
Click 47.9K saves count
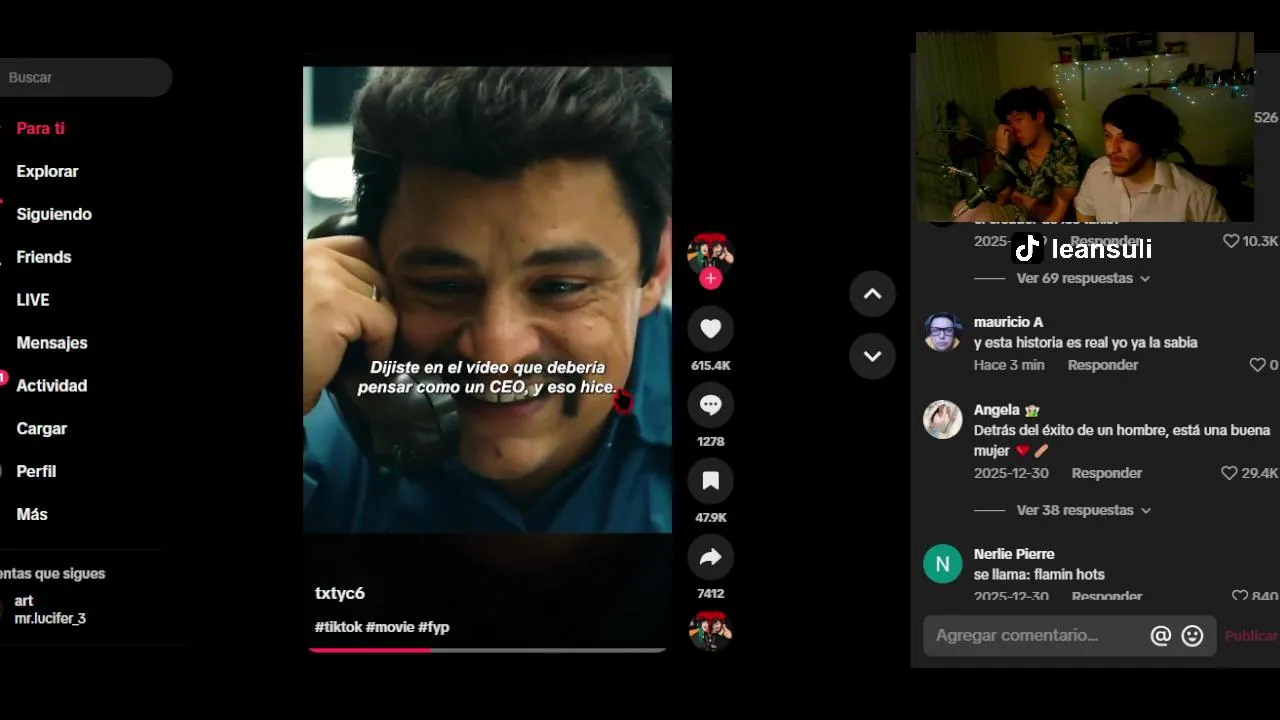tap(710, 518)
